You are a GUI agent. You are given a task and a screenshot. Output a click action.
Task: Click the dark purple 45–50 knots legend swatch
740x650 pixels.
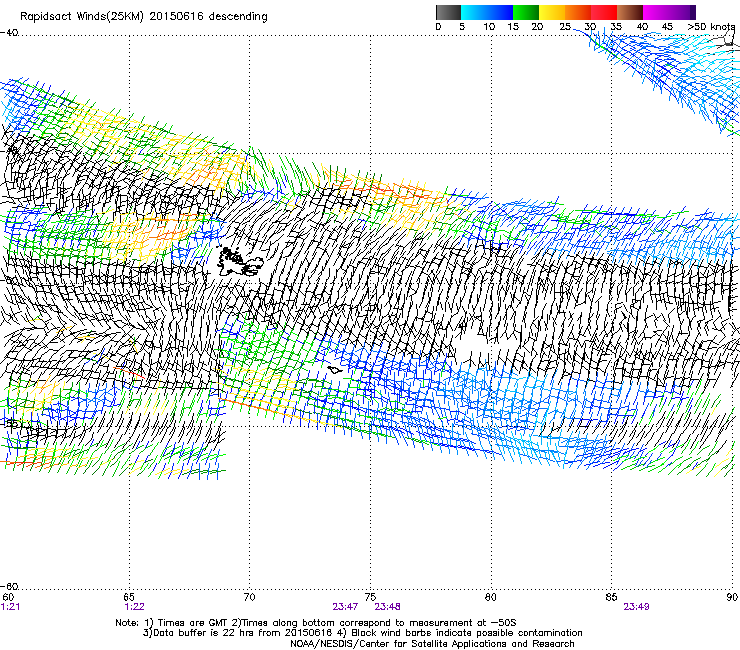682,12
